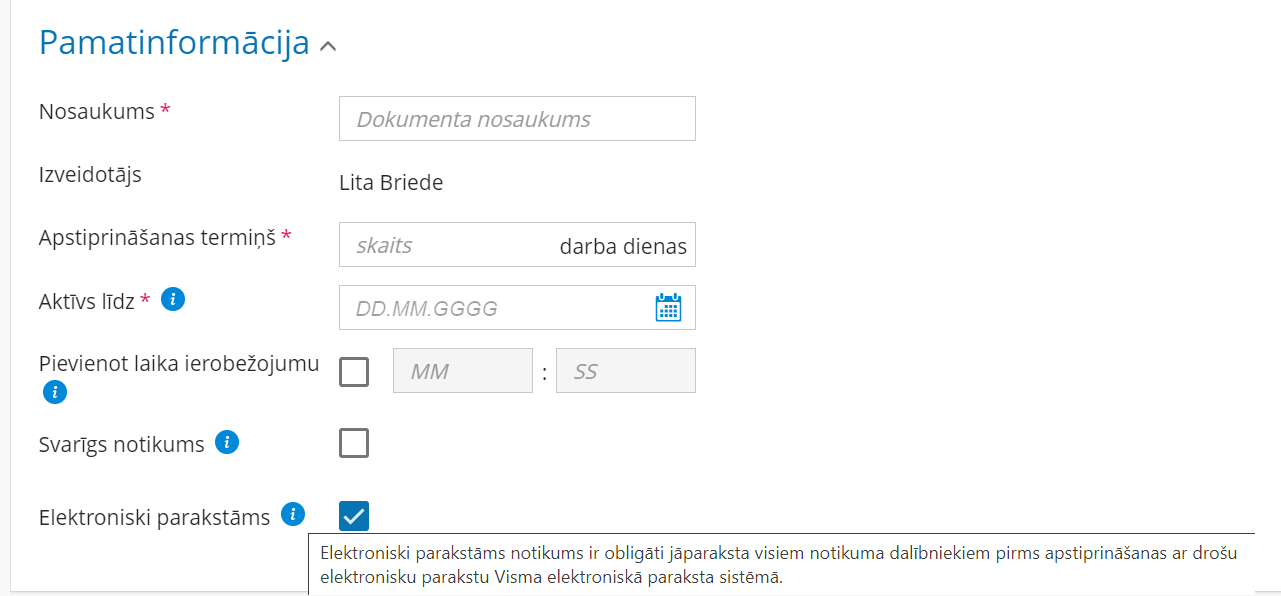The height and width of the screenshot is (596, 1281).
Task: Click the info icon under Pievienot laika ierobežojumu
Action: pos(54,392)
